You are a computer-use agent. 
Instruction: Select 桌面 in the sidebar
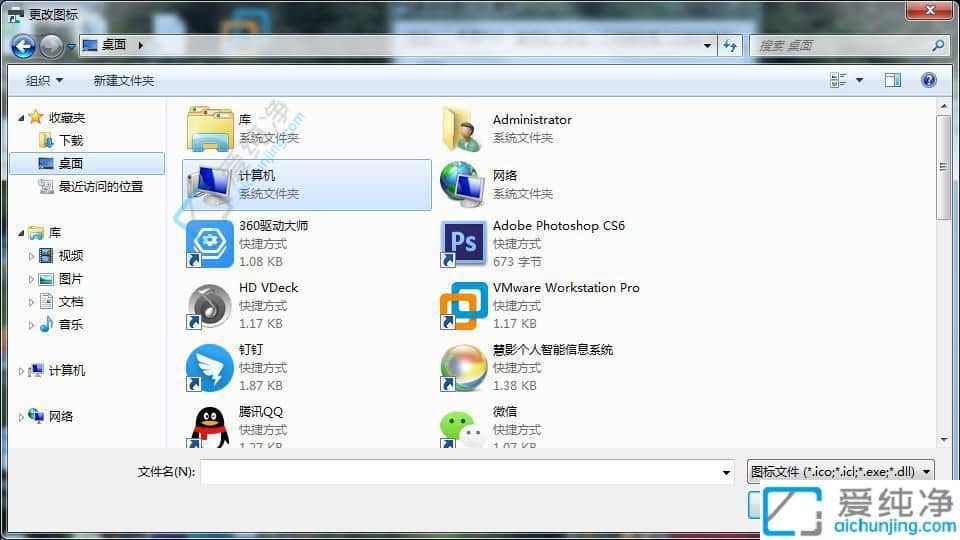(x=87, y=163)
